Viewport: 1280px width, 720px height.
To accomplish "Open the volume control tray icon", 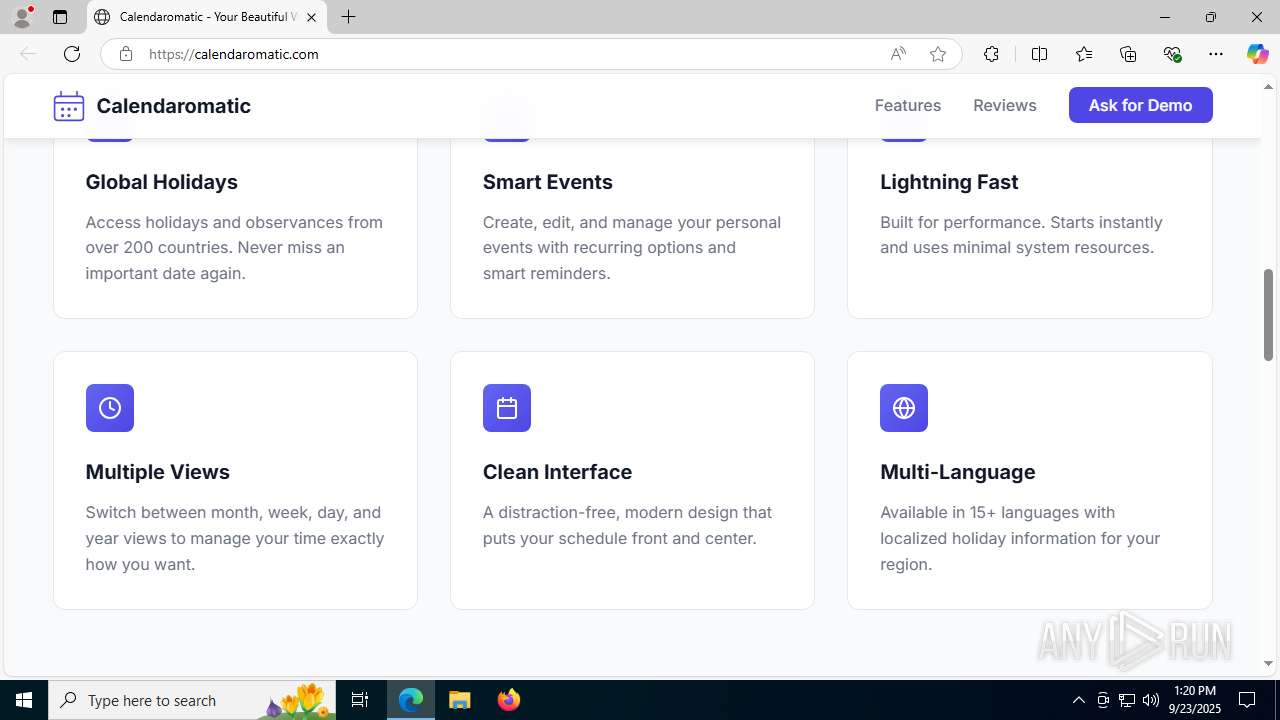I will [x=1151, y=700].
